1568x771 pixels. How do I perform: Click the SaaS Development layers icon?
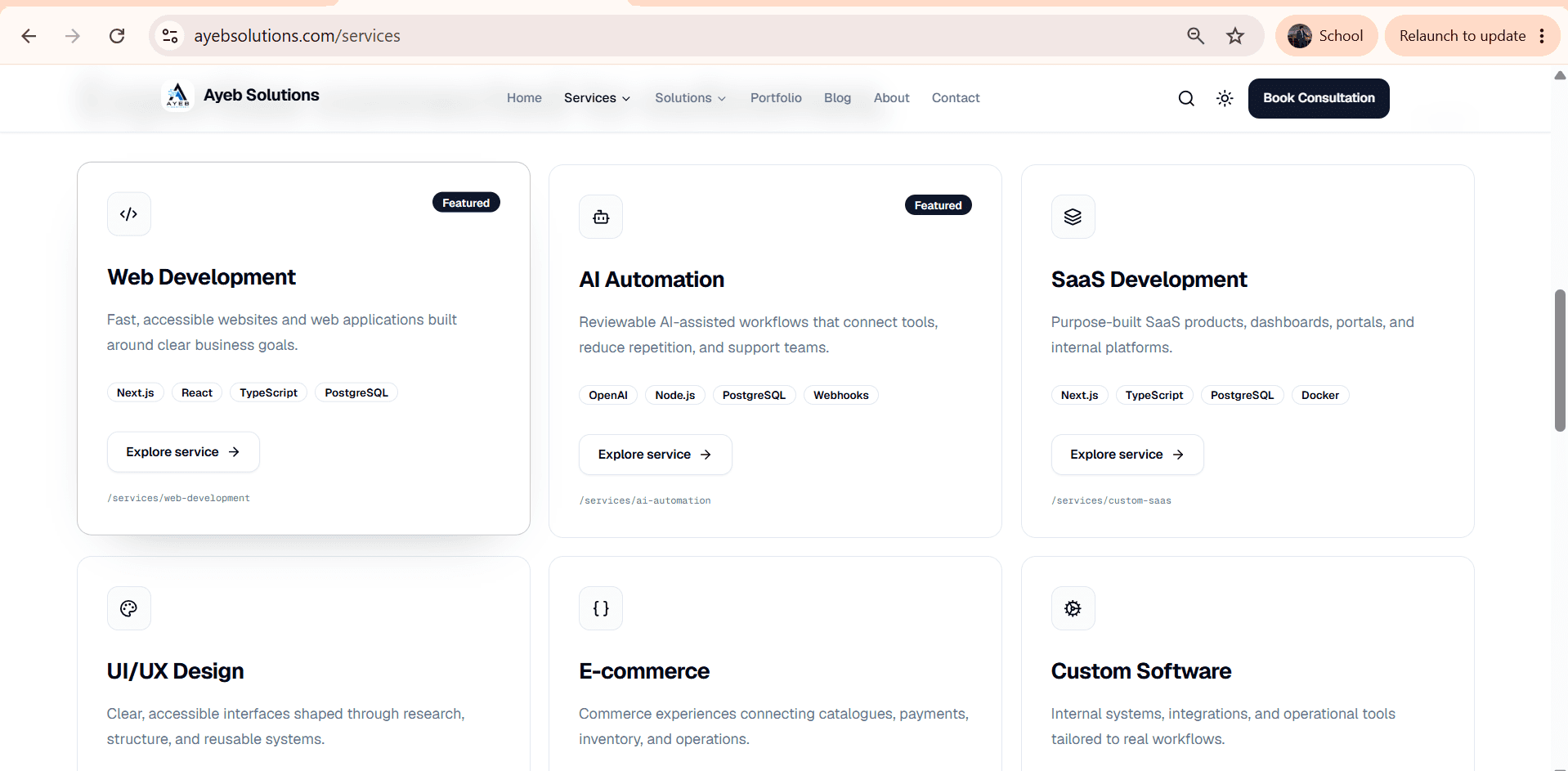tap(1073, 217)
